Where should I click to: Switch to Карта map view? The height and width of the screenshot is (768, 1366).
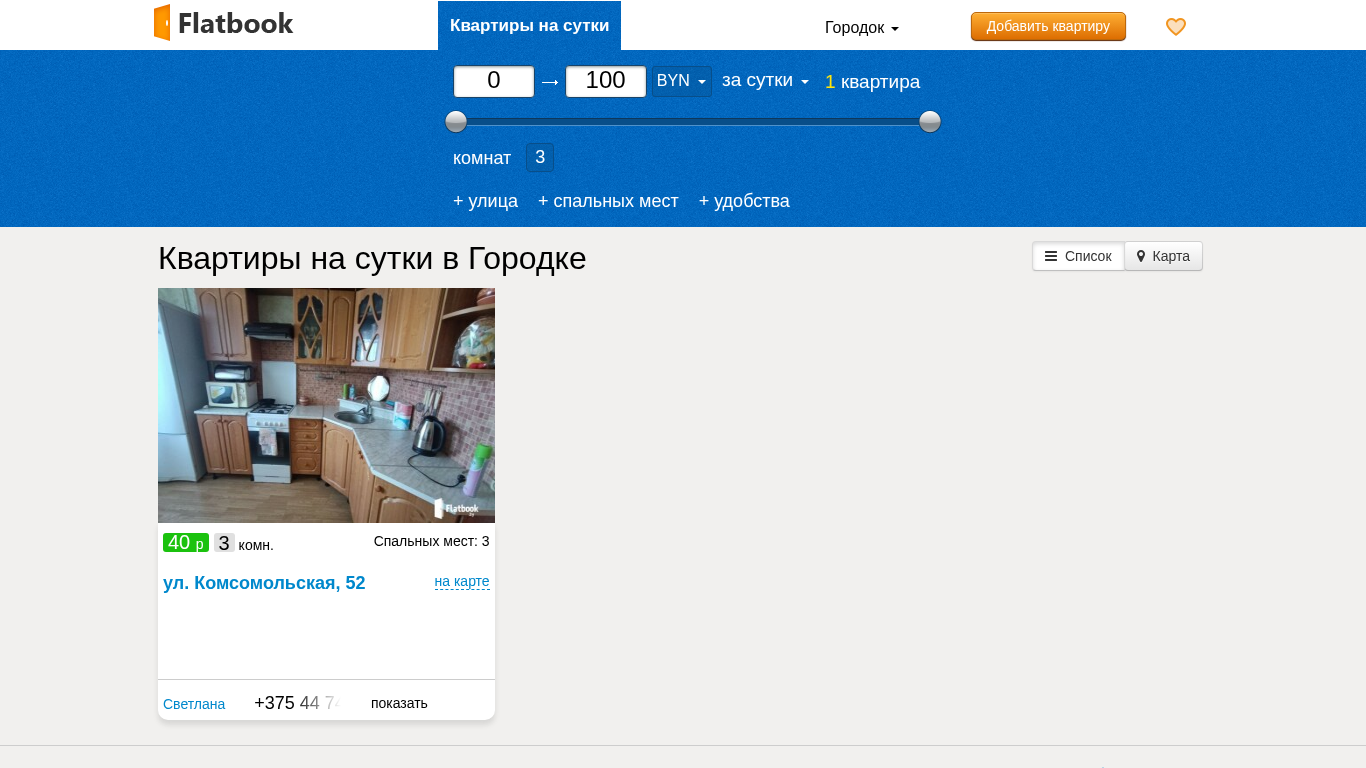(x=1163, y=256)
